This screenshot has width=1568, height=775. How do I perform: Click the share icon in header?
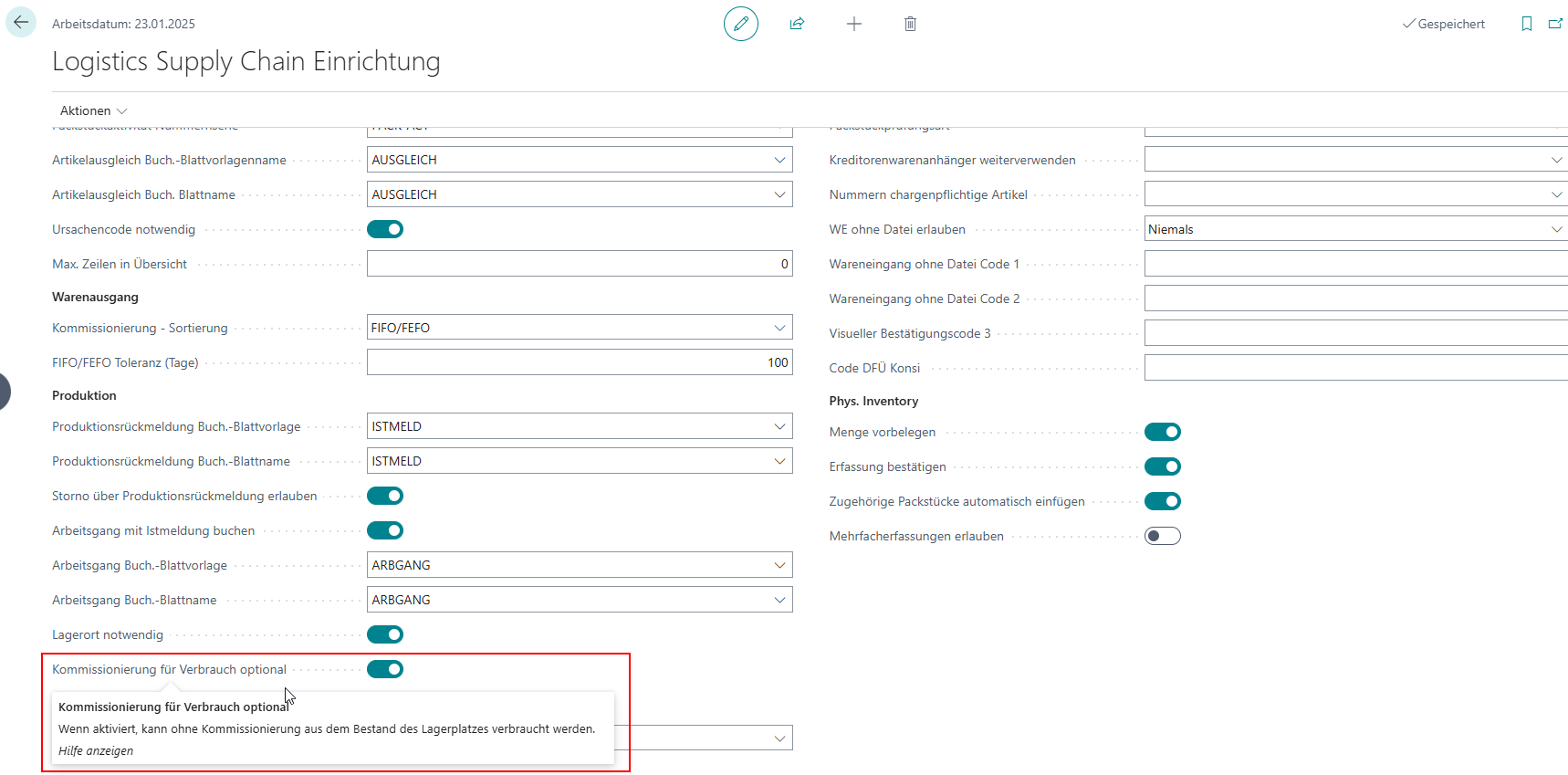(x=797, y=24)
